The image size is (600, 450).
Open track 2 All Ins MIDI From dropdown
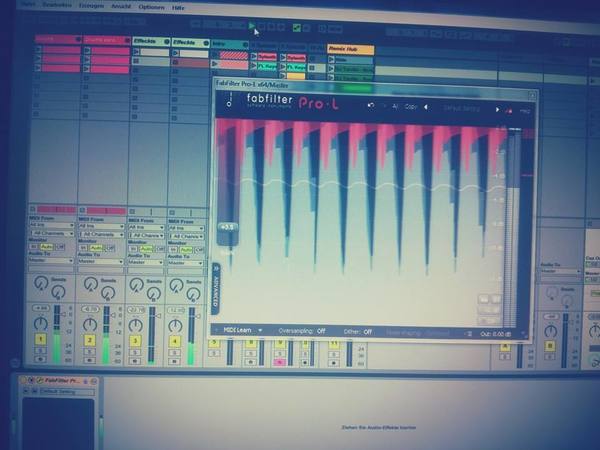(101, 226)
